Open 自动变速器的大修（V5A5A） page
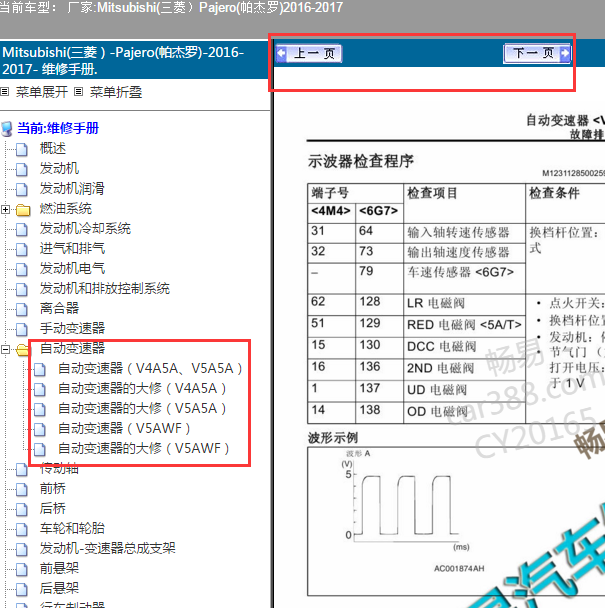This screenshot has height=608, width=605. click(x=142, y=409)
